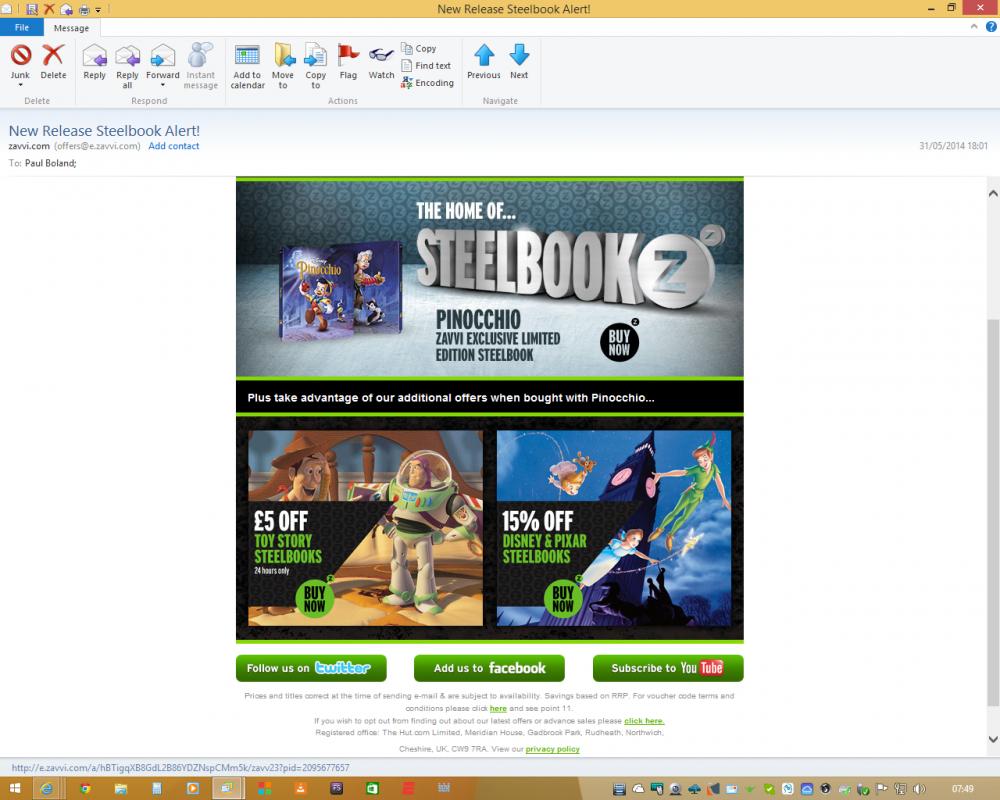Open the Disney & Pixar 15% off offer
Screen dimensions: 1000x800
[x=614, y=528]
